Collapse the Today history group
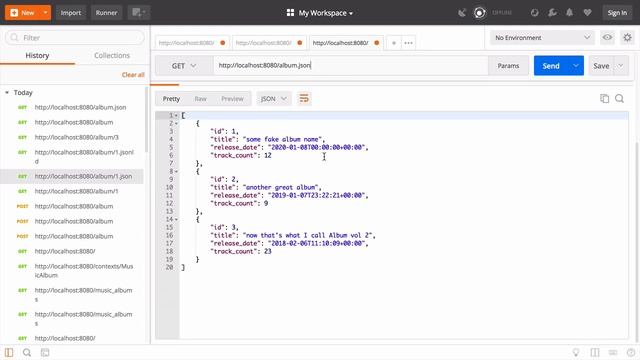Viewport: 640px width, 360px height. (x=7, y=93)
